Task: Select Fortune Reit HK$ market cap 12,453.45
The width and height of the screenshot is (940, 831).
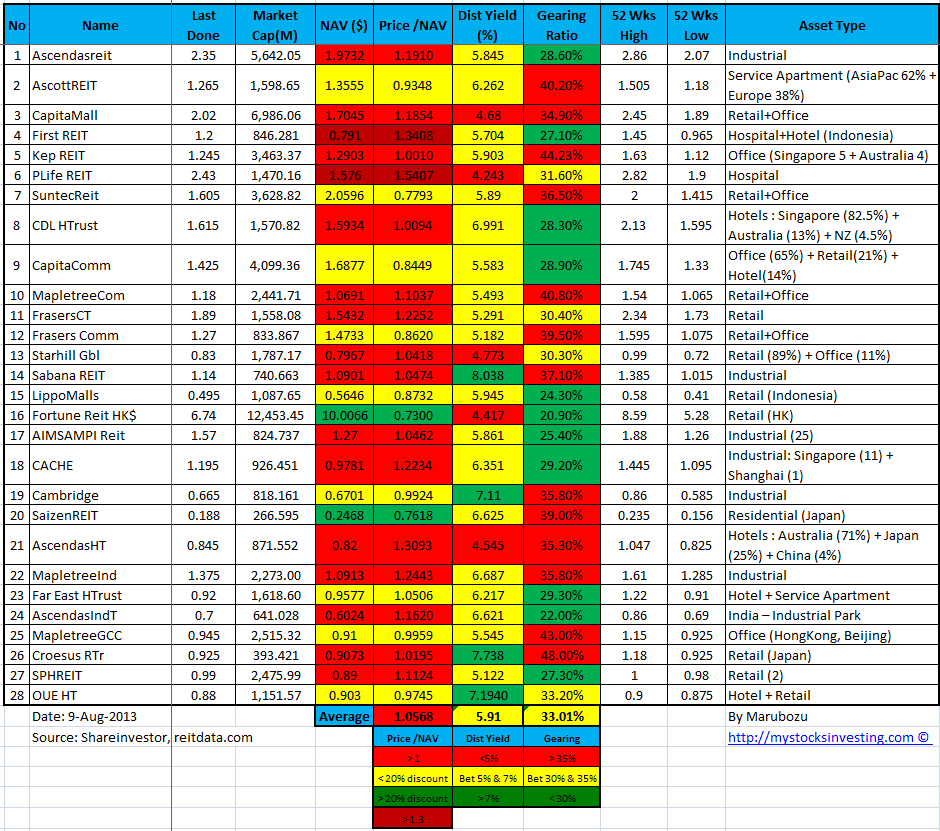Action: (275, 416)
